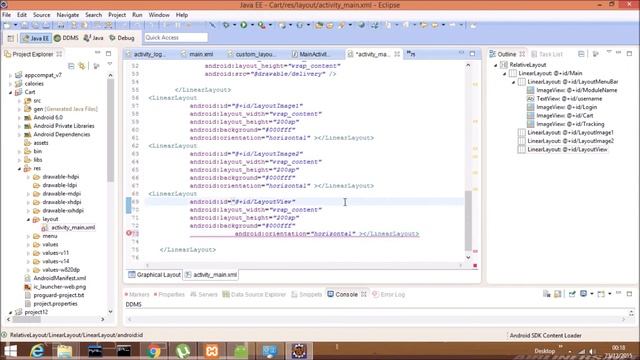Open XAMPP from the taskbar

(211, 351)
